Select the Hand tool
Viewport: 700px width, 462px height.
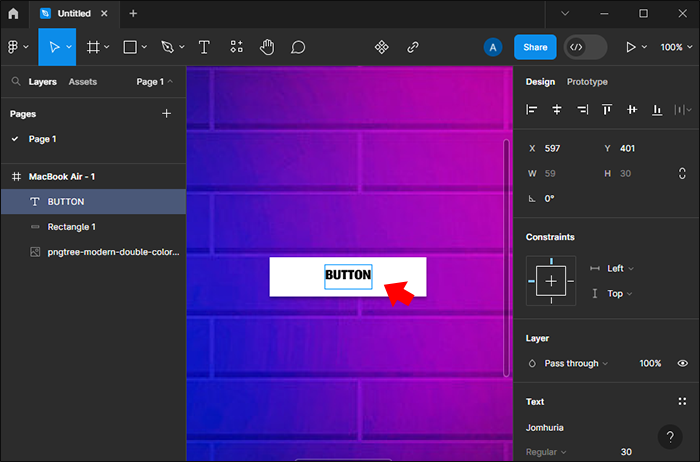coord(267,47)
